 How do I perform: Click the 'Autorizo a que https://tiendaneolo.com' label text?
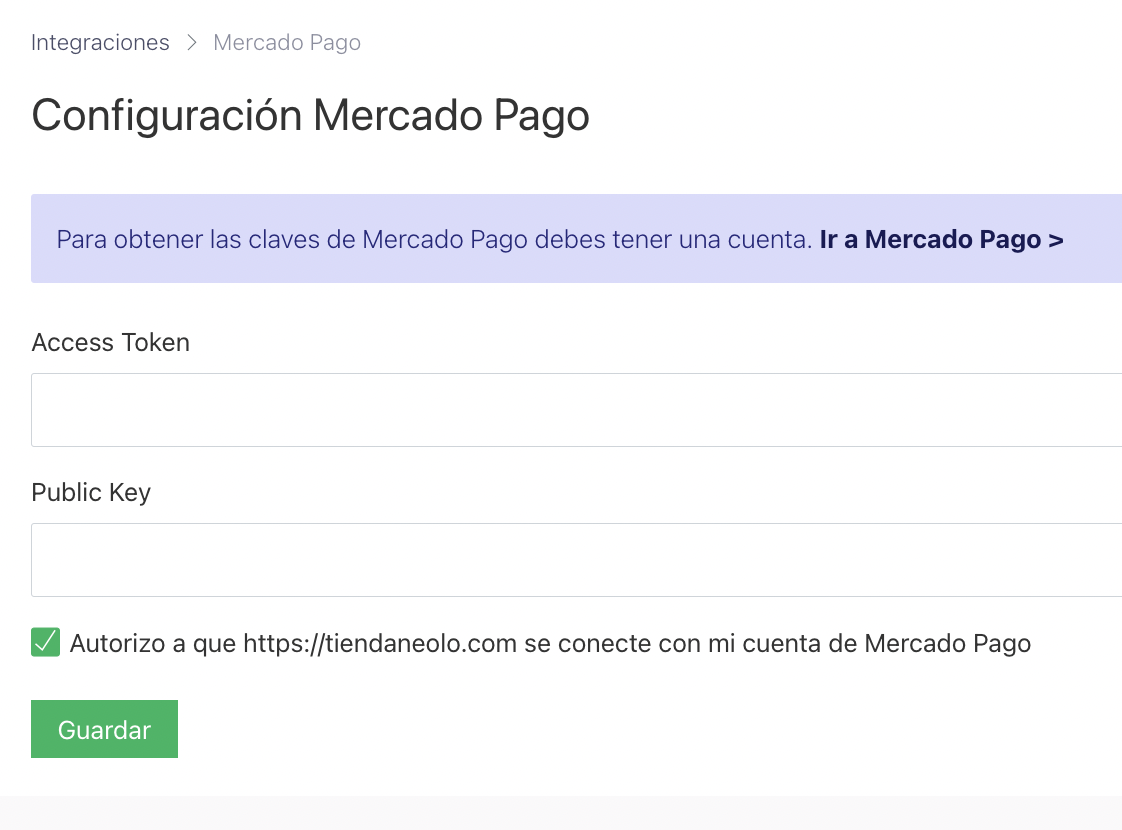[x=550, y=644]
